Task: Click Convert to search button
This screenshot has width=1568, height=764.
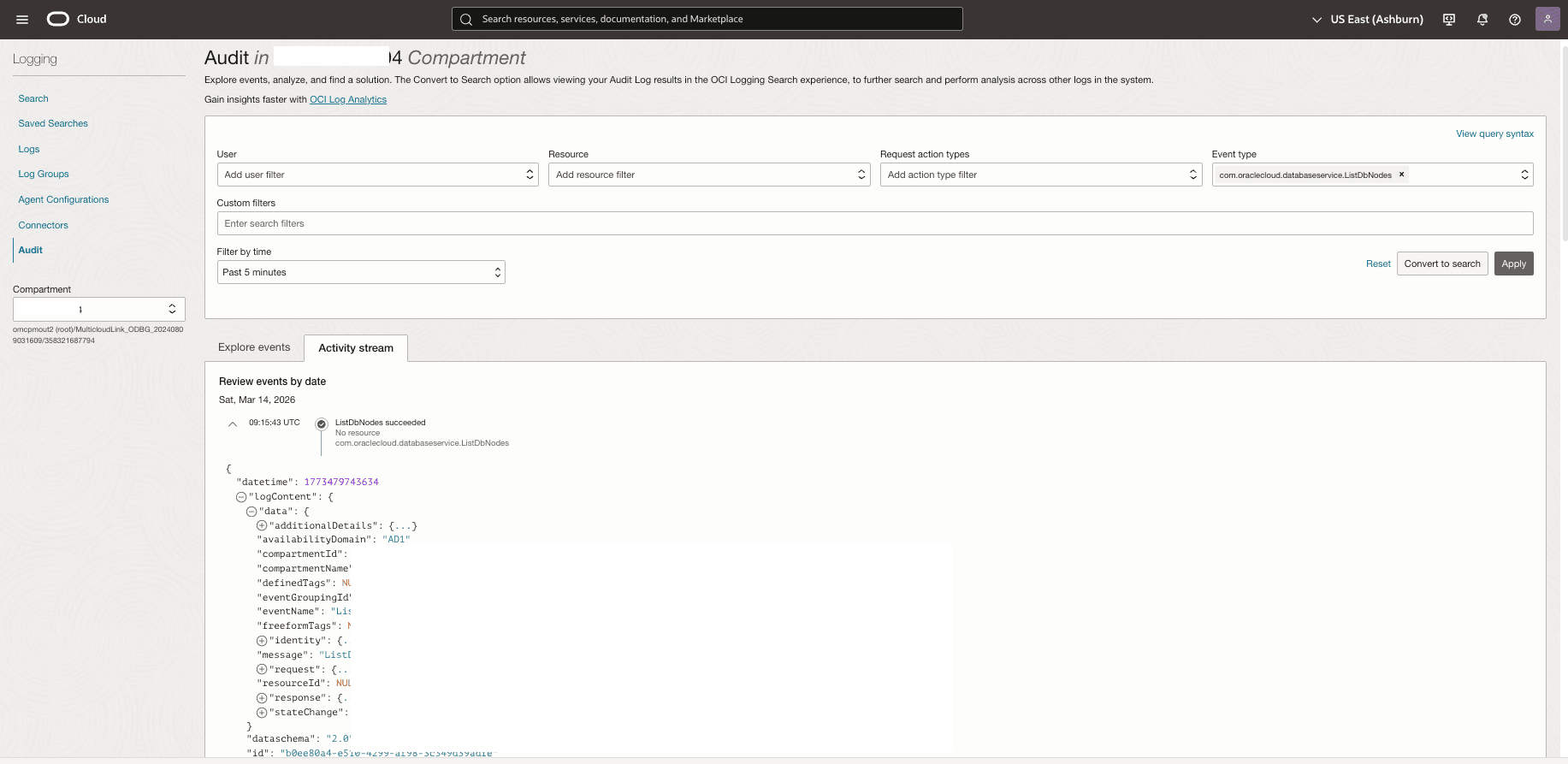Action: pos(1442,264)
